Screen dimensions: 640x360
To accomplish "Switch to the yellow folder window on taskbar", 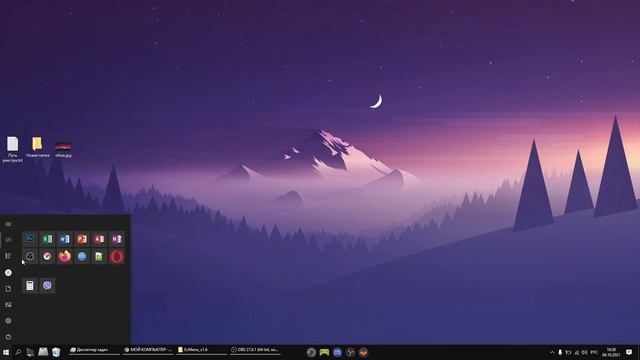I will [202, 350].
